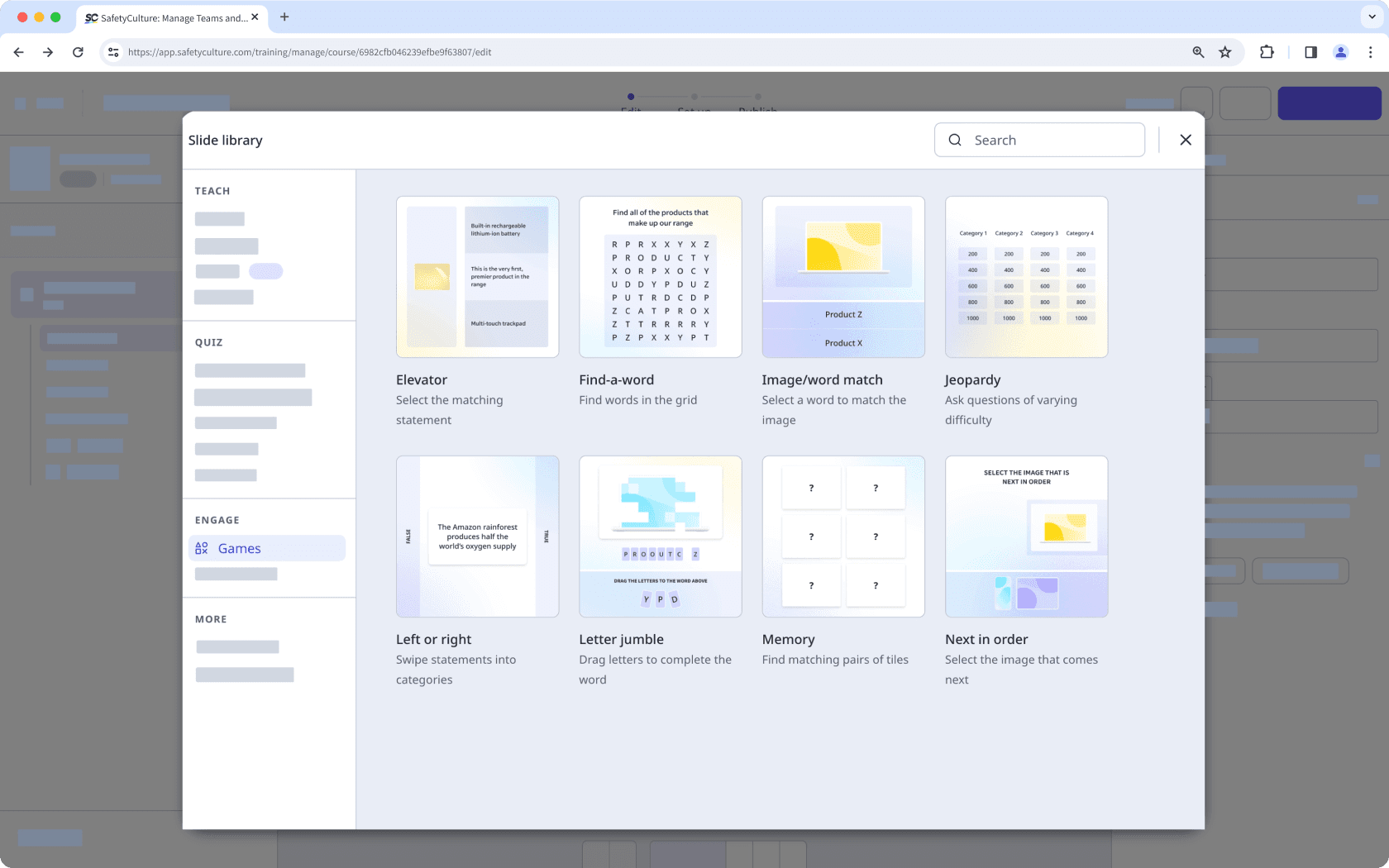Close the Slide library dialog
This screenshot has width=1389, height=868.
pyautogui.click(x=1186, y=140)
